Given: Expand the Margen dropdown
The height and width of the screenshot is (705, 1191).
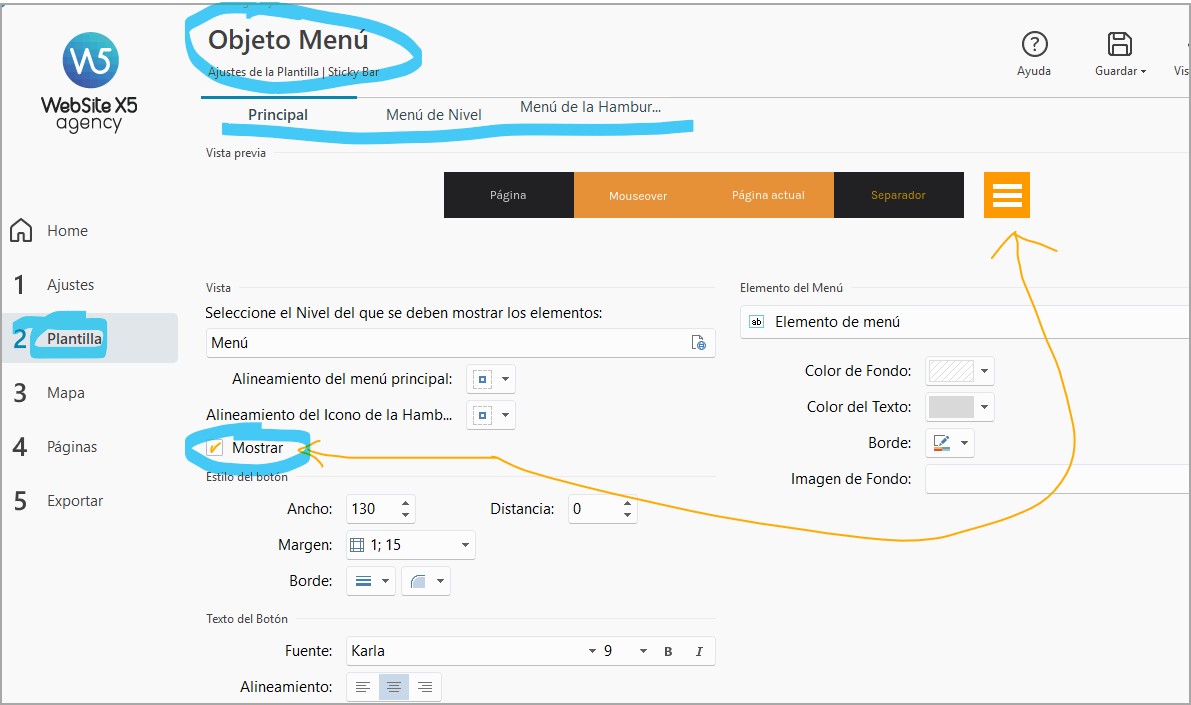Looking at the screenshot, I should tap(465, 545).
